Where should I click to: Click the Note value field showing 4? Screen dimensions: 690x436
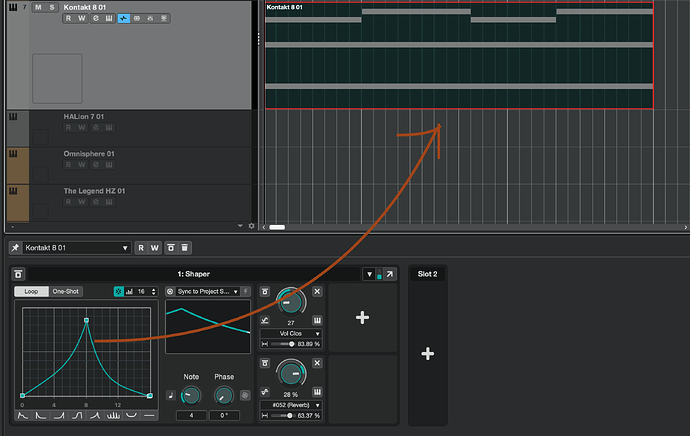point(191,415)
